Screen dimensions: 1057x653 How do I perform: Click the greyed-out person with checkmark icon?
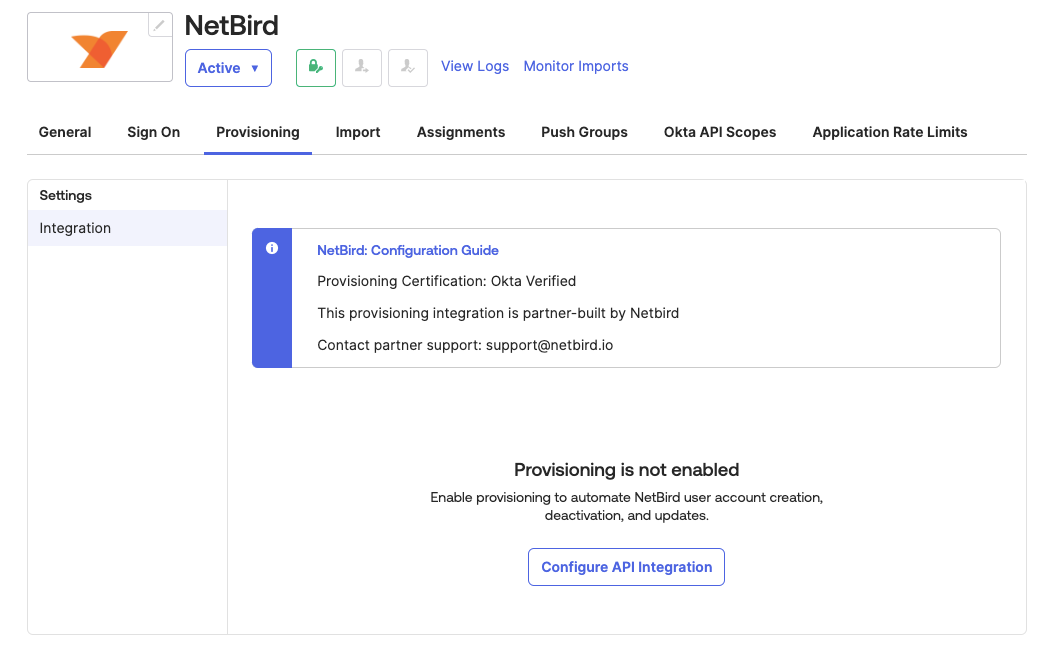click(x=408, y=67)
